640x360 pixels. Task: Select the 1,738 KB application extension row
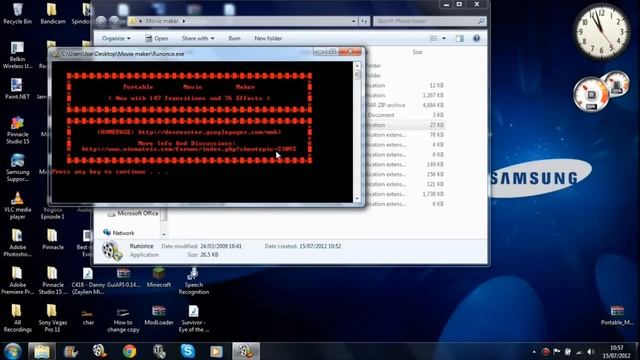coord(405,194)
